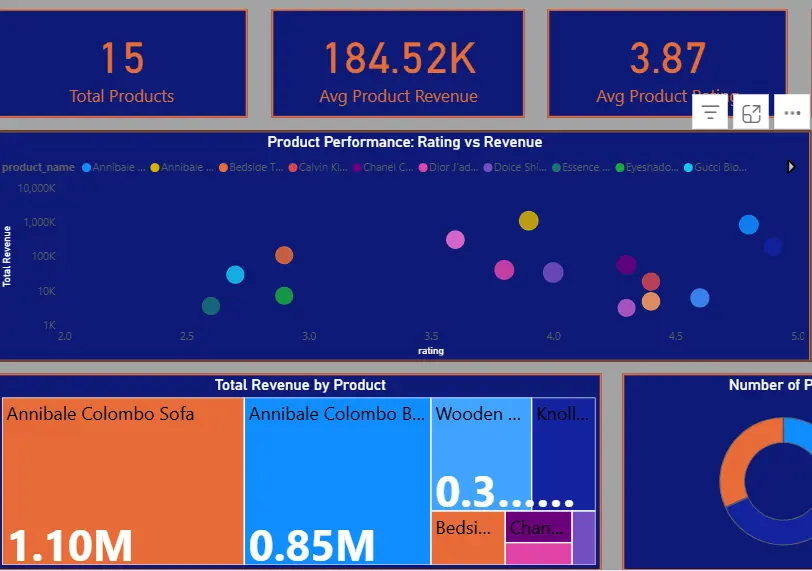Image resolution: width=812 pixels, height=571 pixels.
Task: Select the Knoll... treemap tile
Action: [563, 453]
